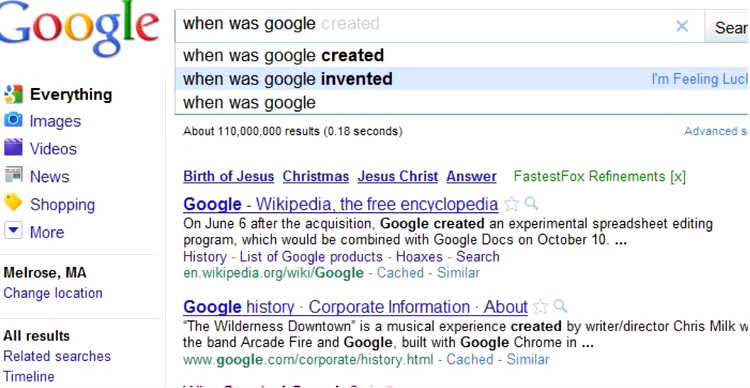This screenshot has width=750, height=388.
Task: Close FastestFox Refinements with [x]
Action: click(x=678, y=177)
